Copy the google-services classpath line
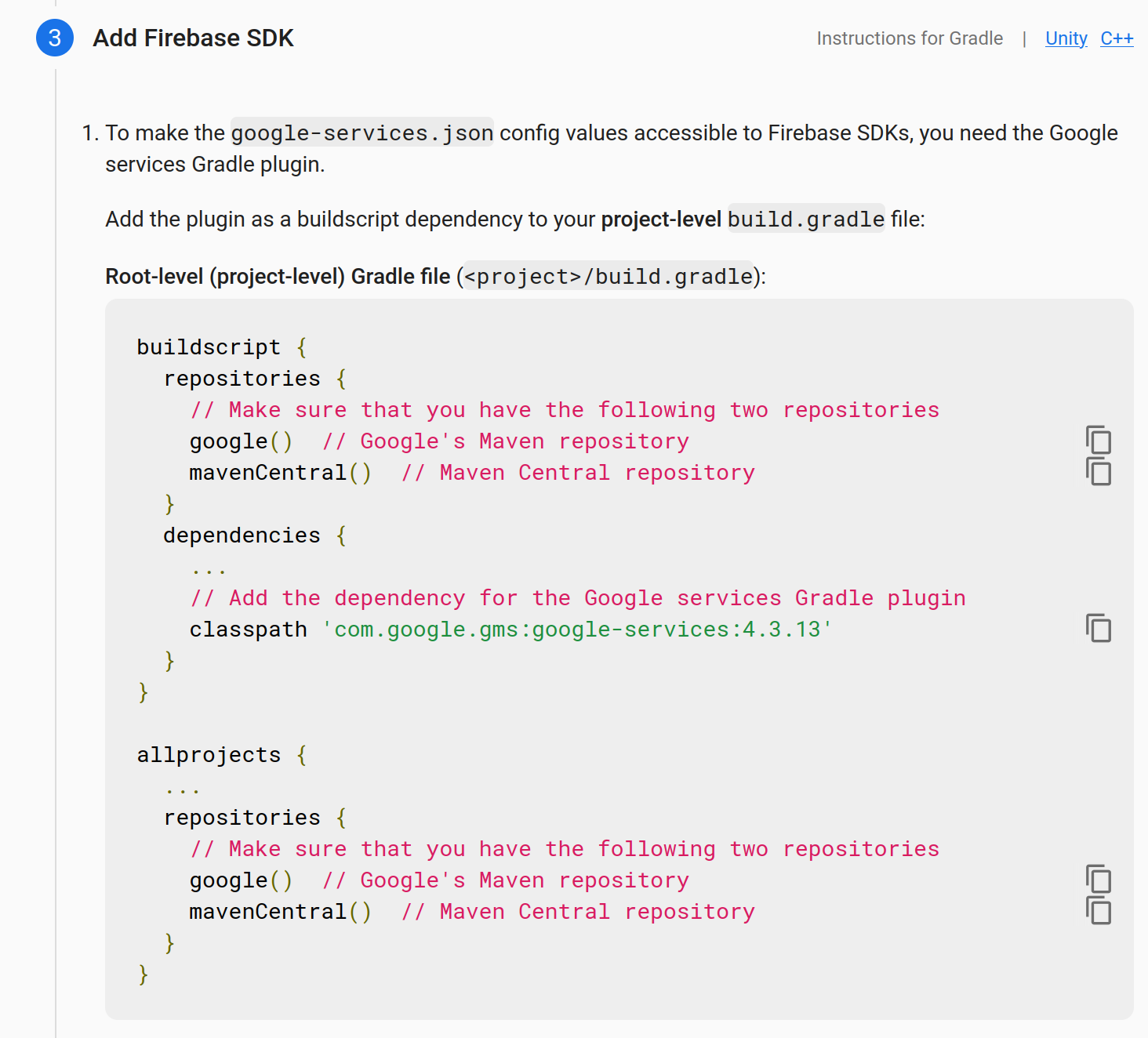This screenshot has height=1038, width=1148. coord(1099,629)
